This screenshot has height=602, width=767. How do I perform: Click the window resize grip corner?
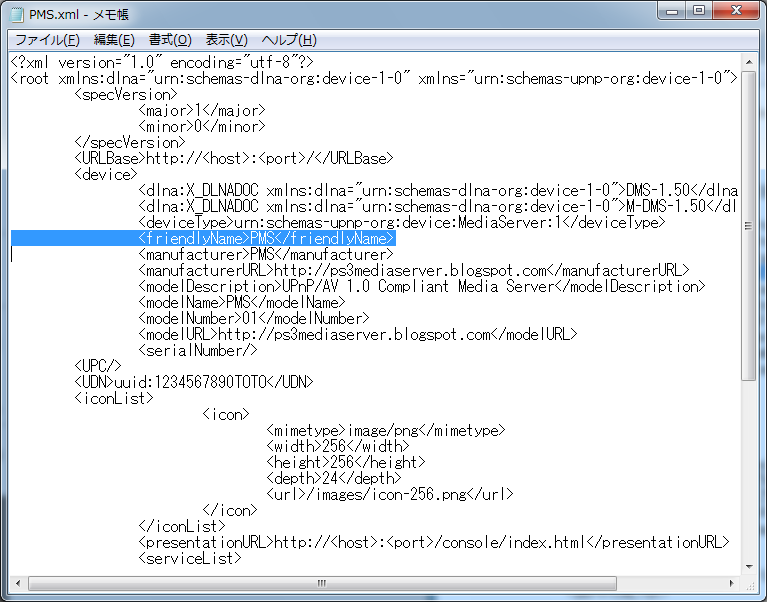pos(750,584)
